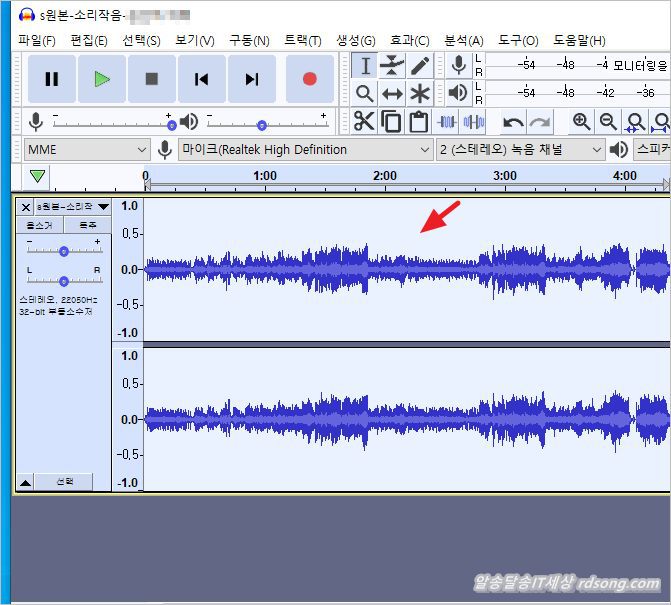Click the playback volume slider knob

[262, 125]
